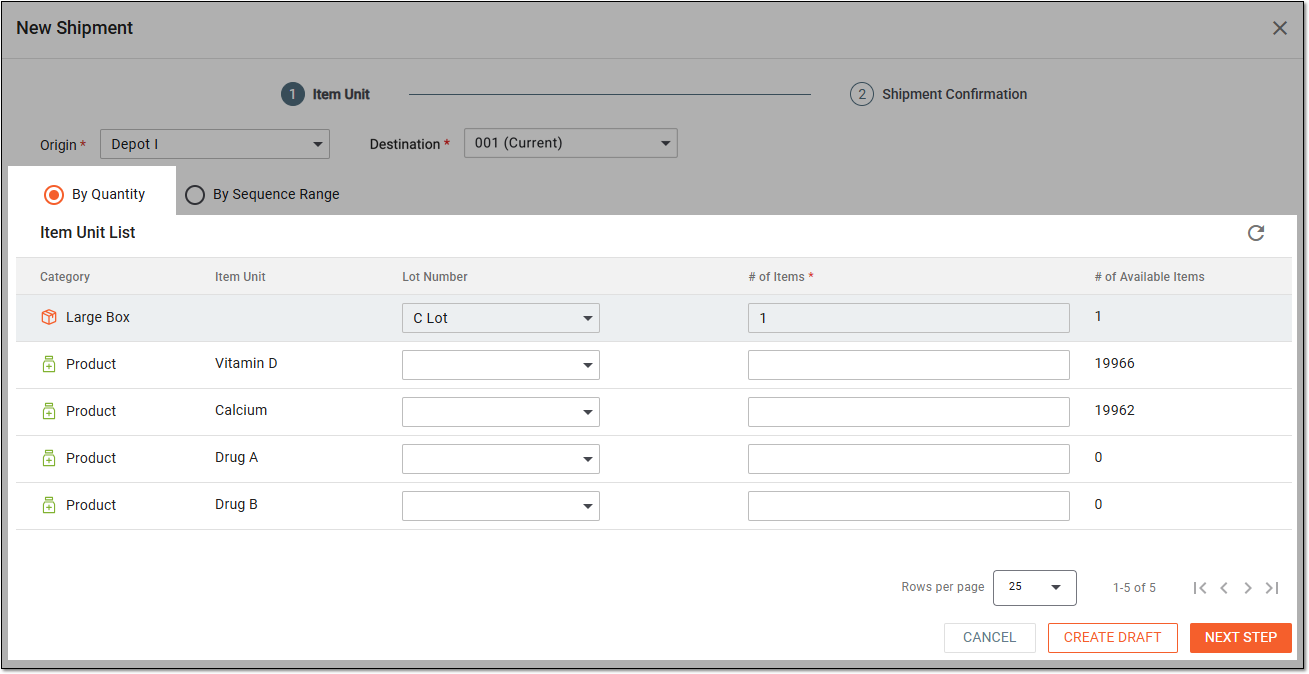Go to the first page of results
The width and height of the screenshot is (1309, 674).
tap(1200, 588)
